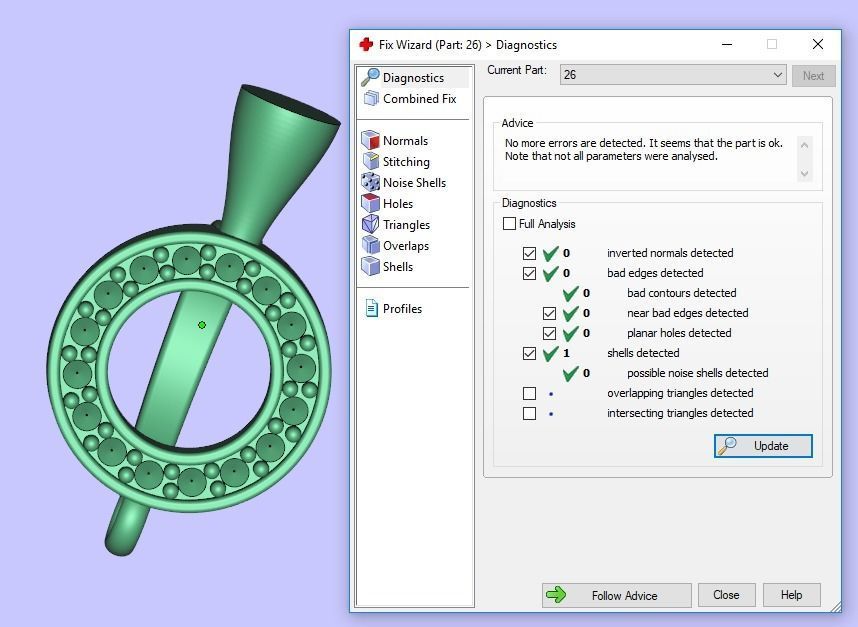Click the green arrow on Follow Advice

pos(556,595)
